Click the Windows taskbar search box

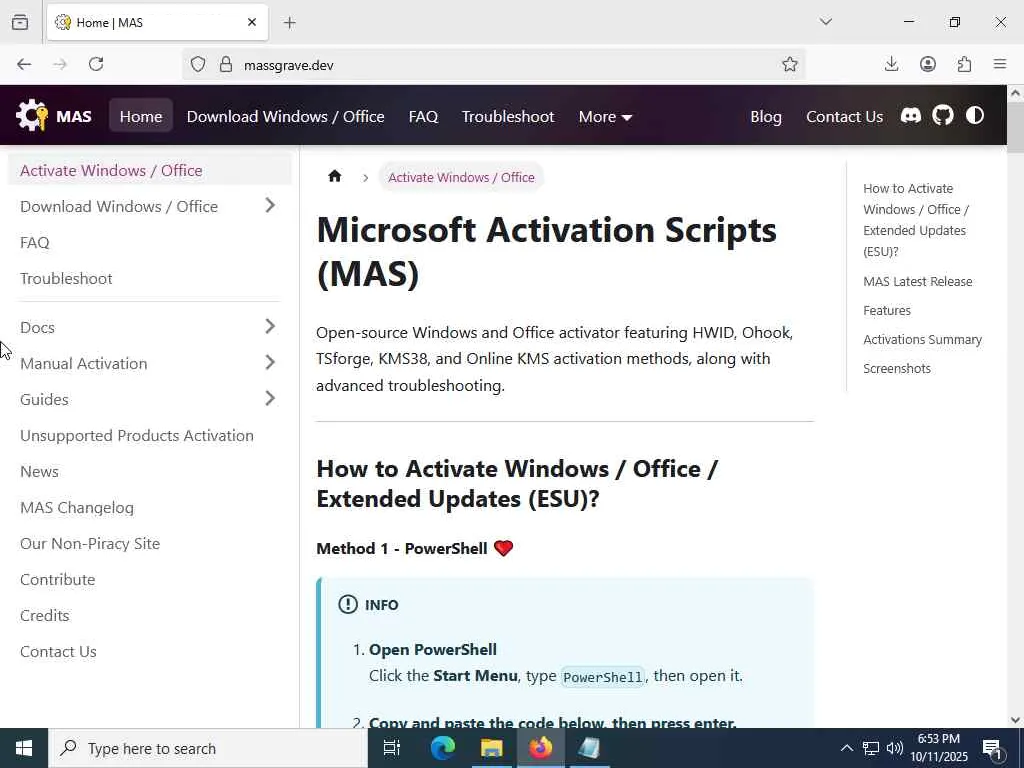(x=208, y=748)
